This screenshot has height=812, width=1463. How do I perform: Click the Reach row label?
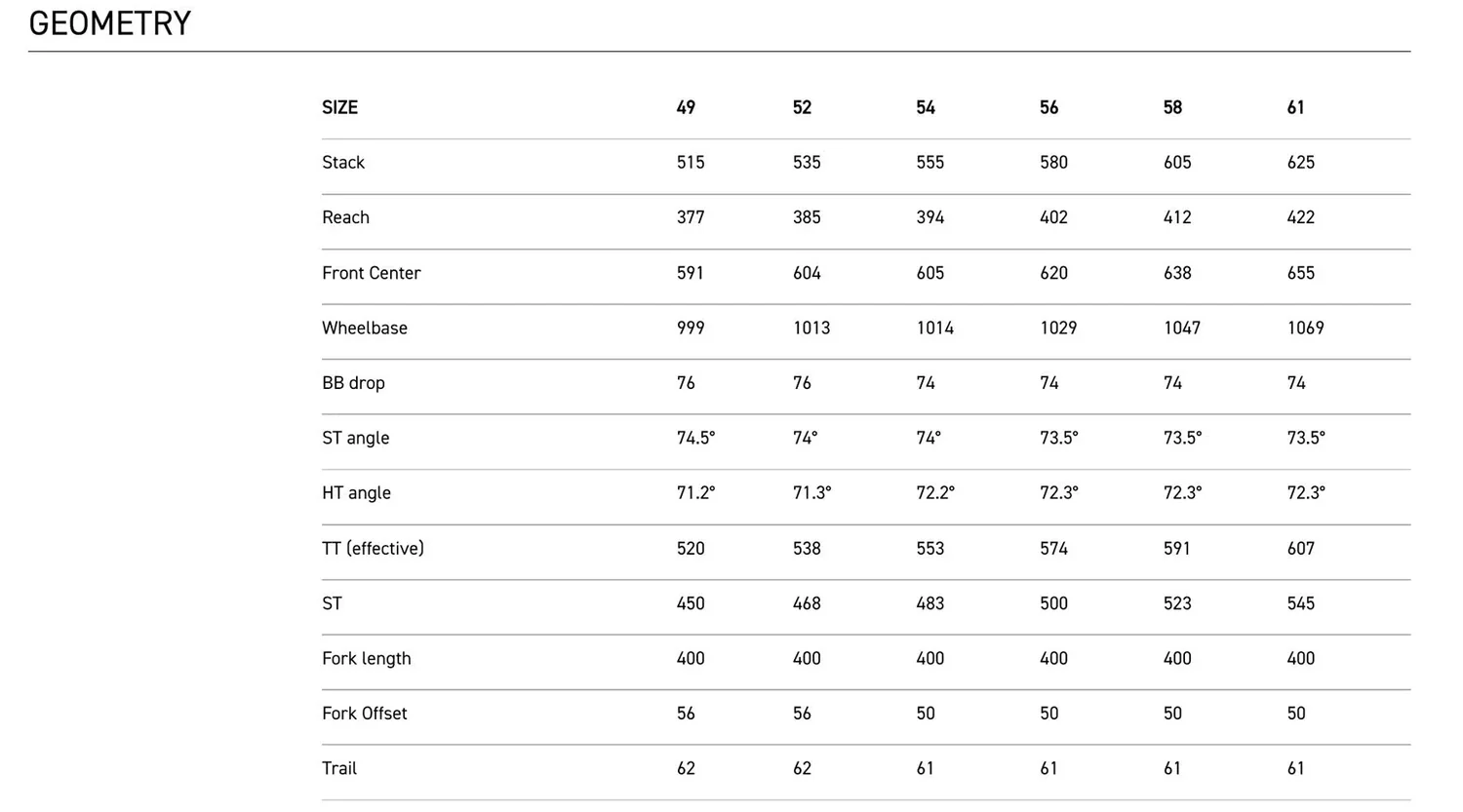(345, 217)
